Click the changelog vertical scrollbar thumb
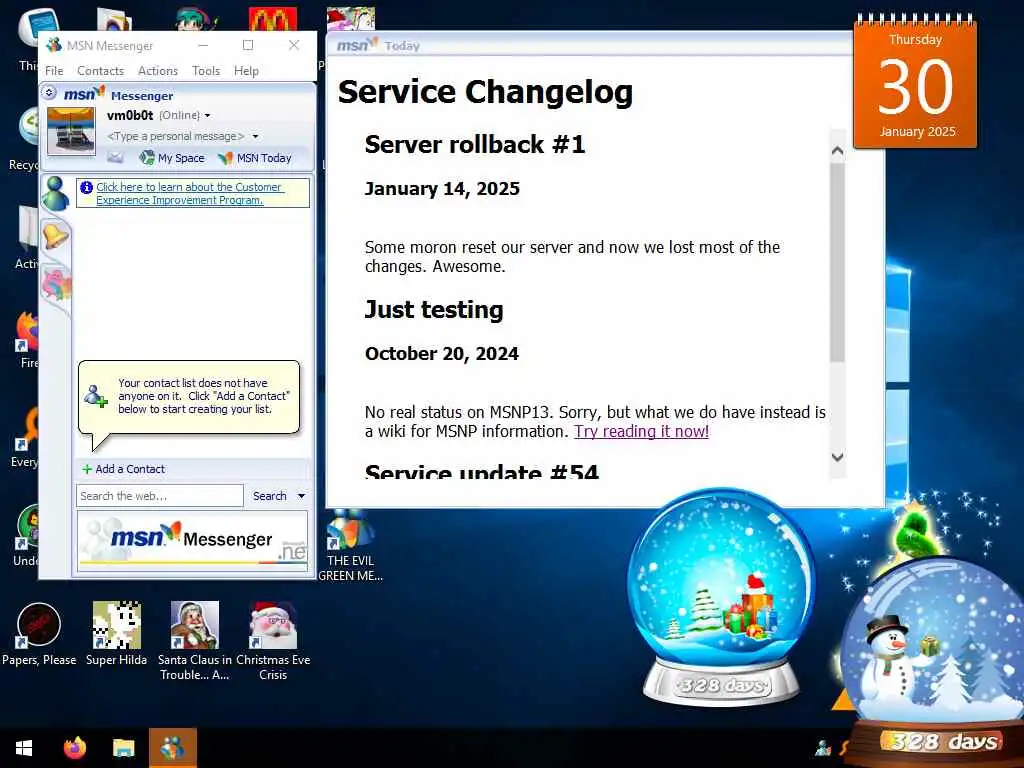This screenshot has width=1024, height=768. point(837,261)
